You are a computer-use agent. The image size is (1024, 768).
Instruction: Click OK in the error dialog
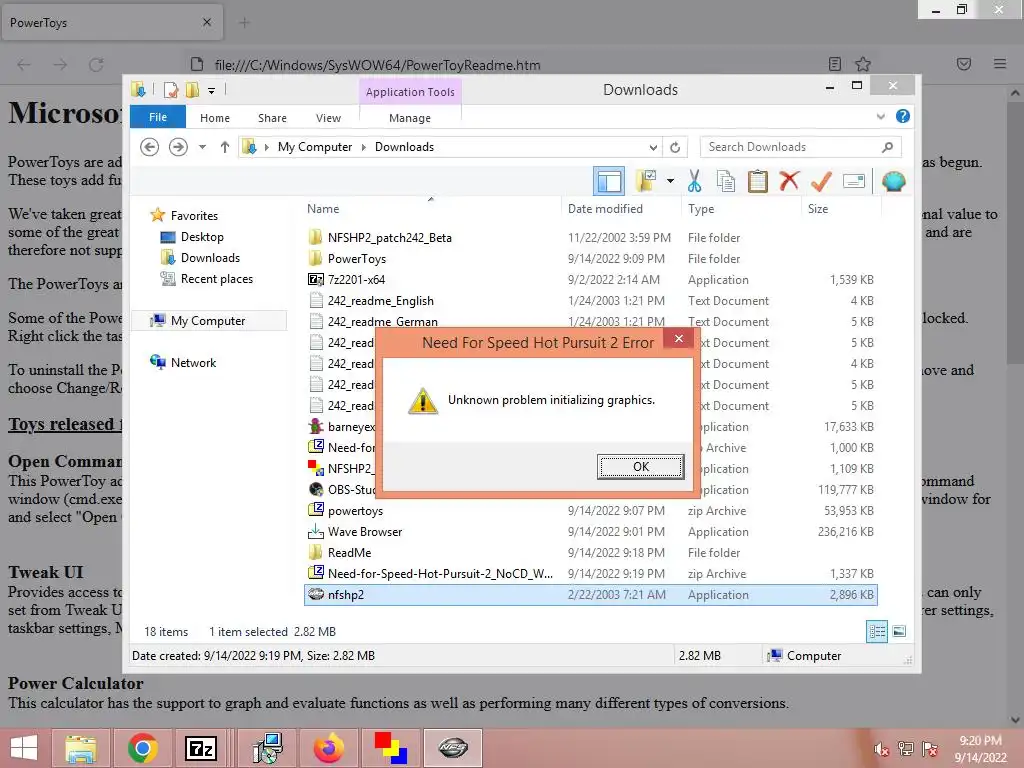click(x=640, y=466)
